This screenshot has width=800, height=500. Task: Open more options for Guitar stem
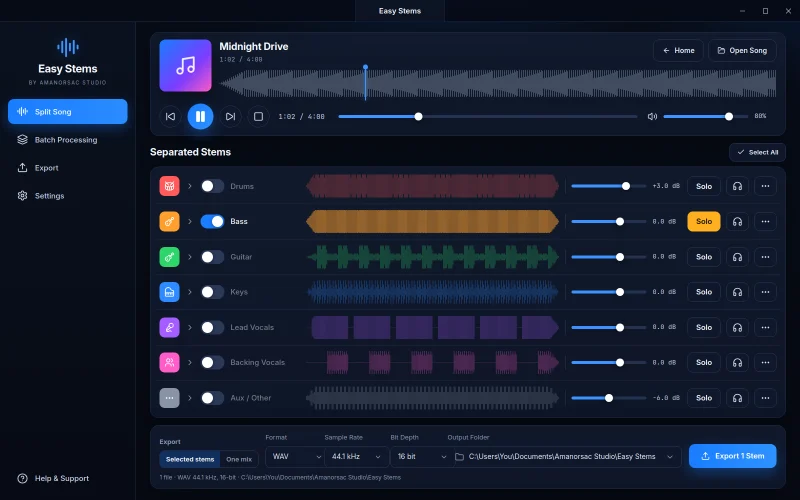point(765,257)
